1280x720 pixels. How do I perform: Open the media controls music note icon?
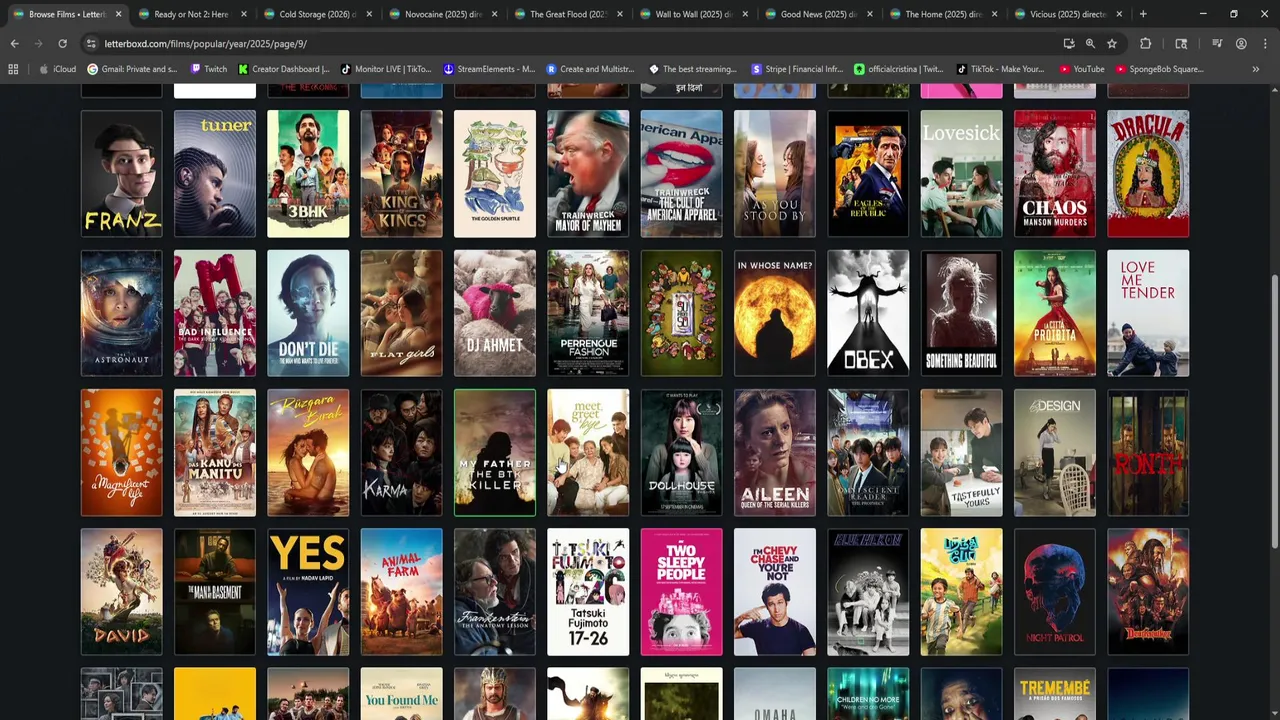[x=1217, y=44]
